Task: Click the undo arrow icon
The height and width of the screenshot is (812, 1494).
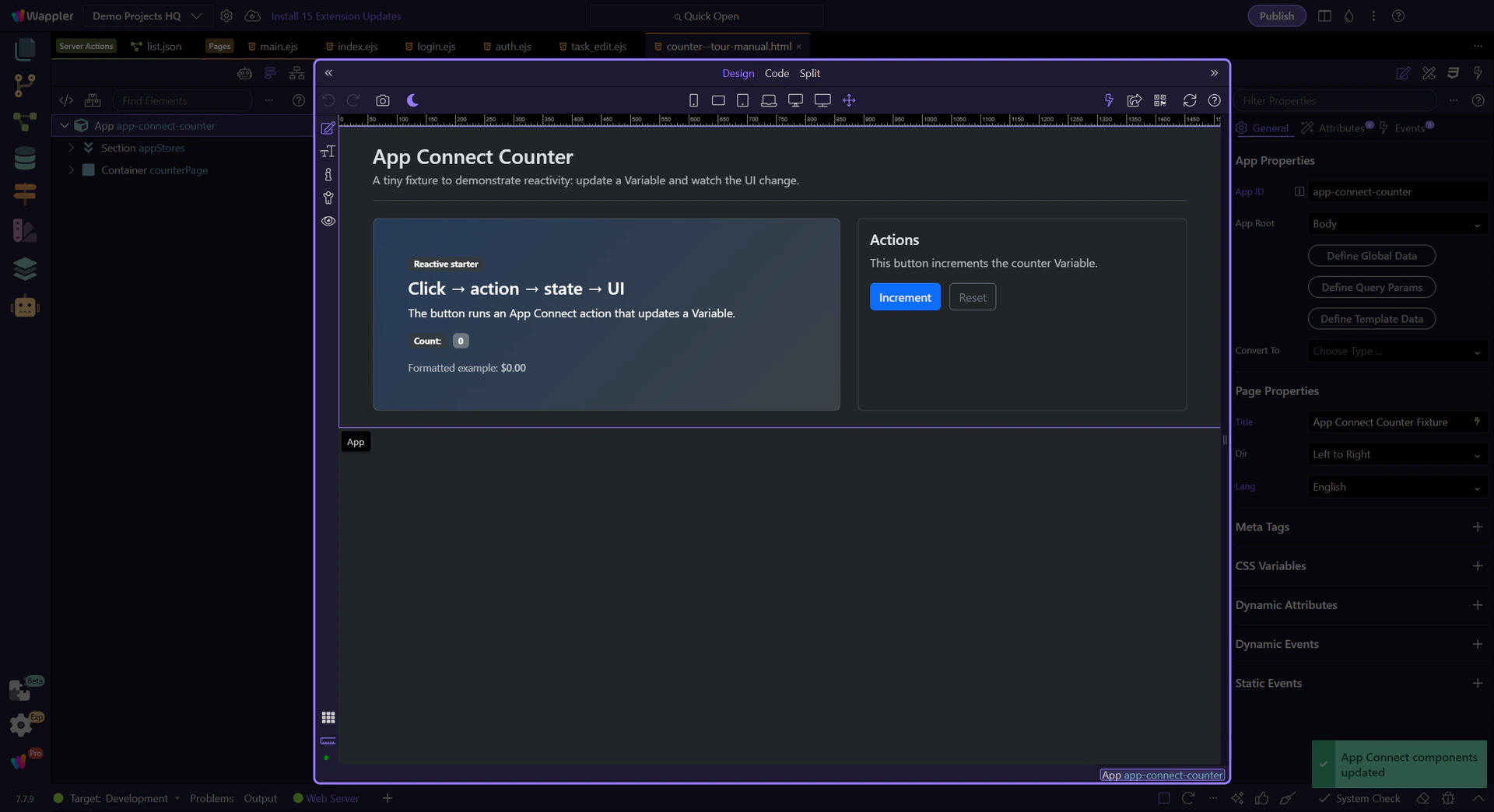Action: (x=328, y=100)
